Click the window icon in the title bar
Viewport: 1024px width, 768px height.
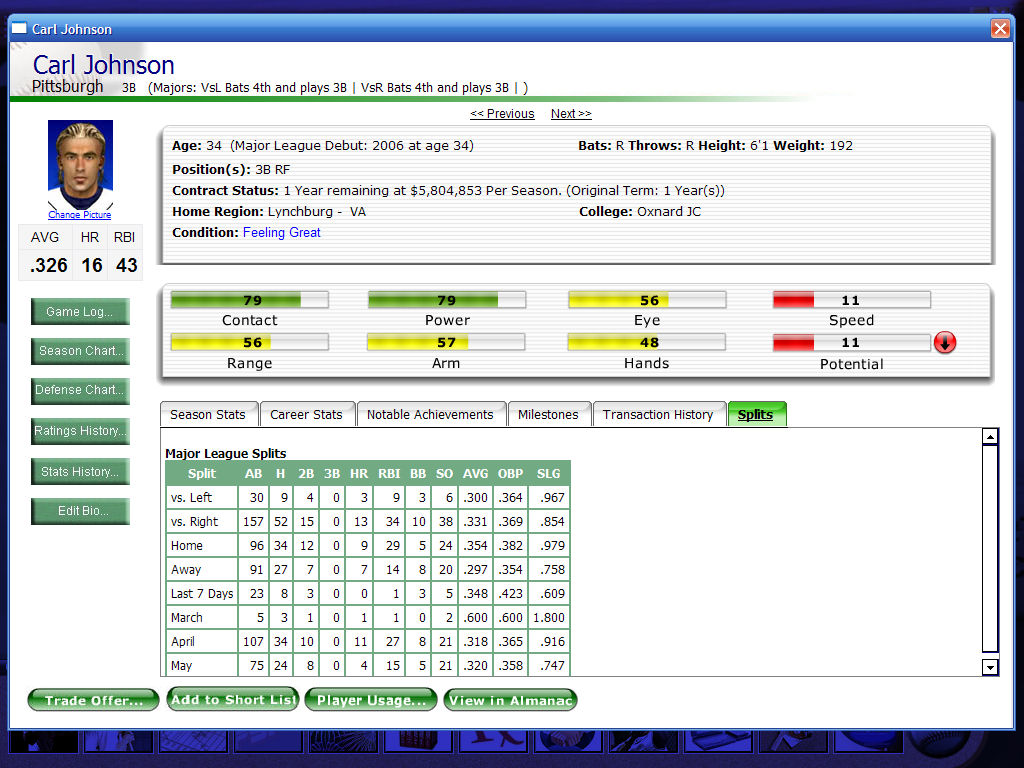(x=19, y=28)
